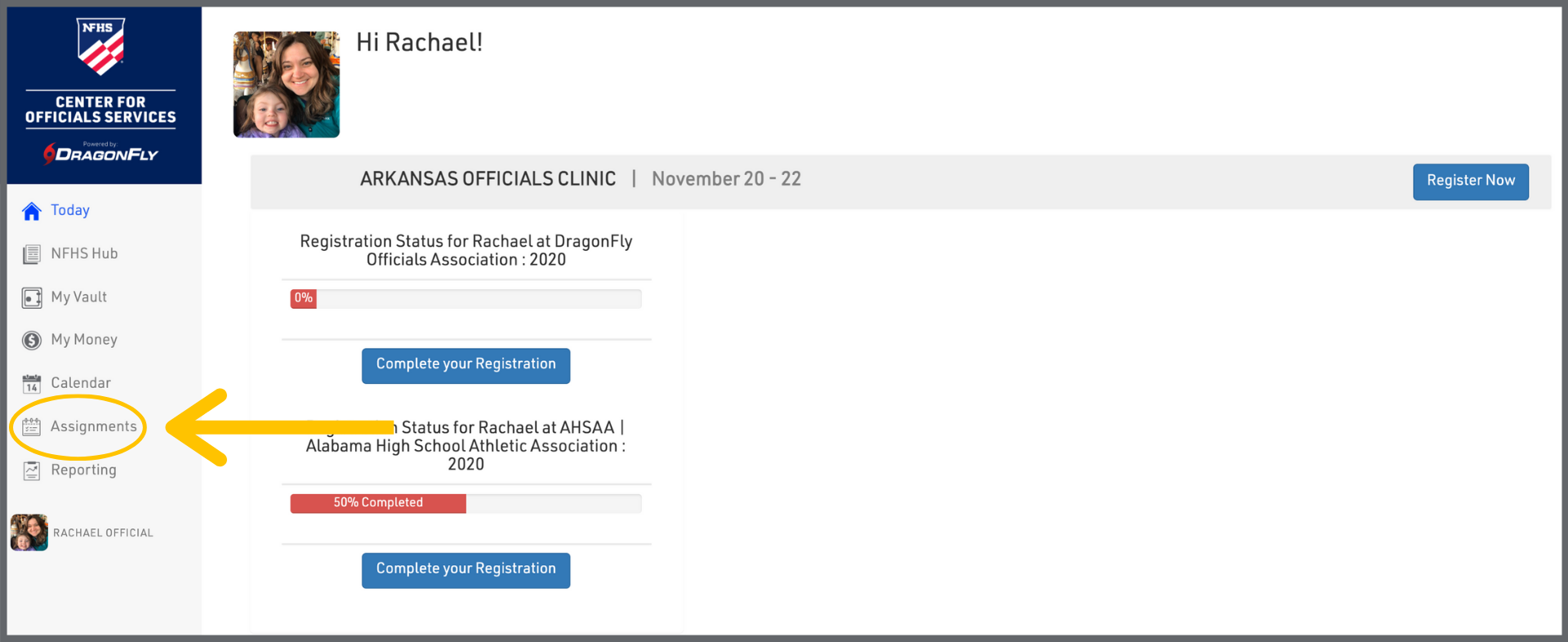This screenshot has width=1568, height=642.
Task: Complete registration for DragonFly Officials Association
Action: point(465,365)
